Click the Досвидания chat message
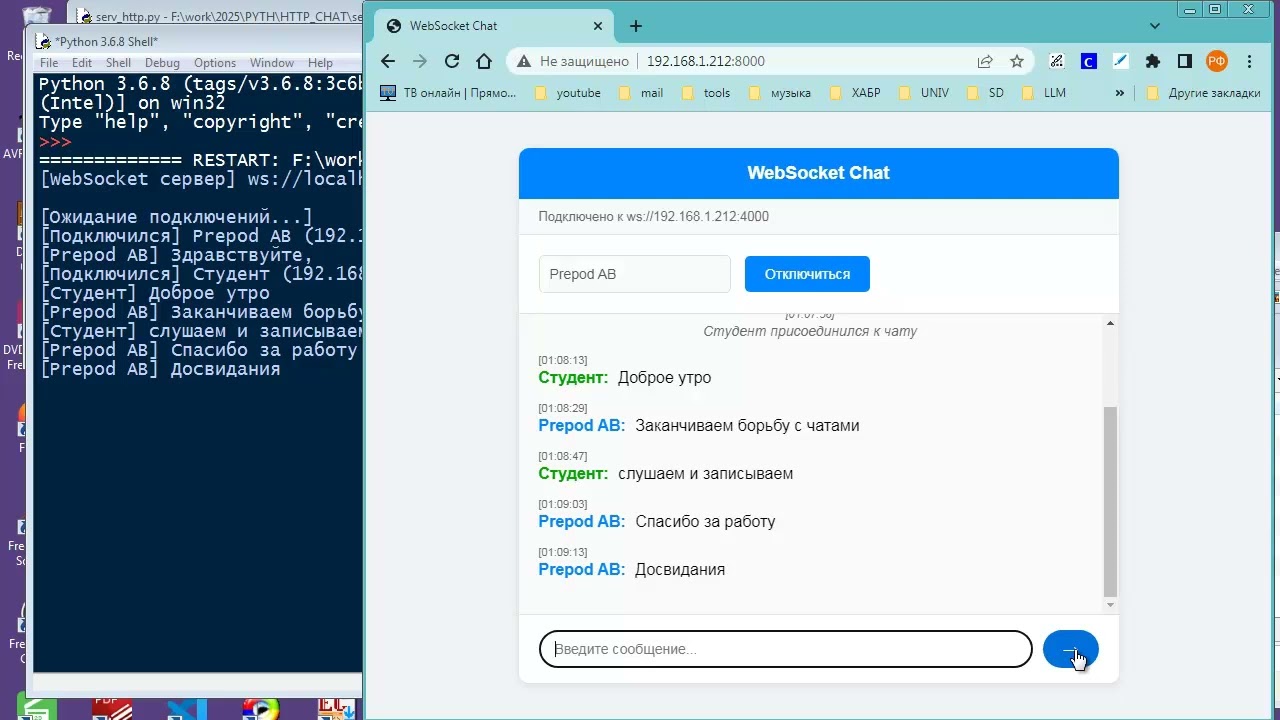This screenshot has height=720, width=1280. coord(680,570)
